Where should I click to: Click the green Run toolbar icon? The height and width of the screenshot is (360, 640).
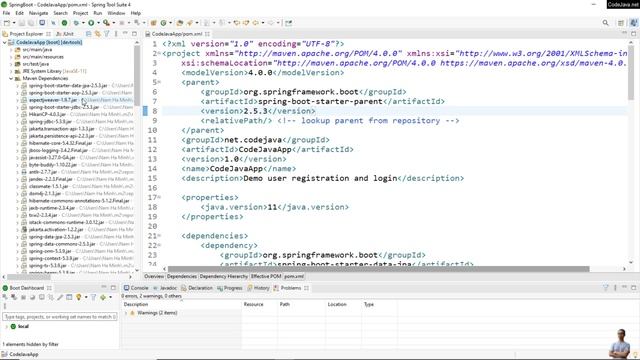pyautogui.click(x=91, y=23)
